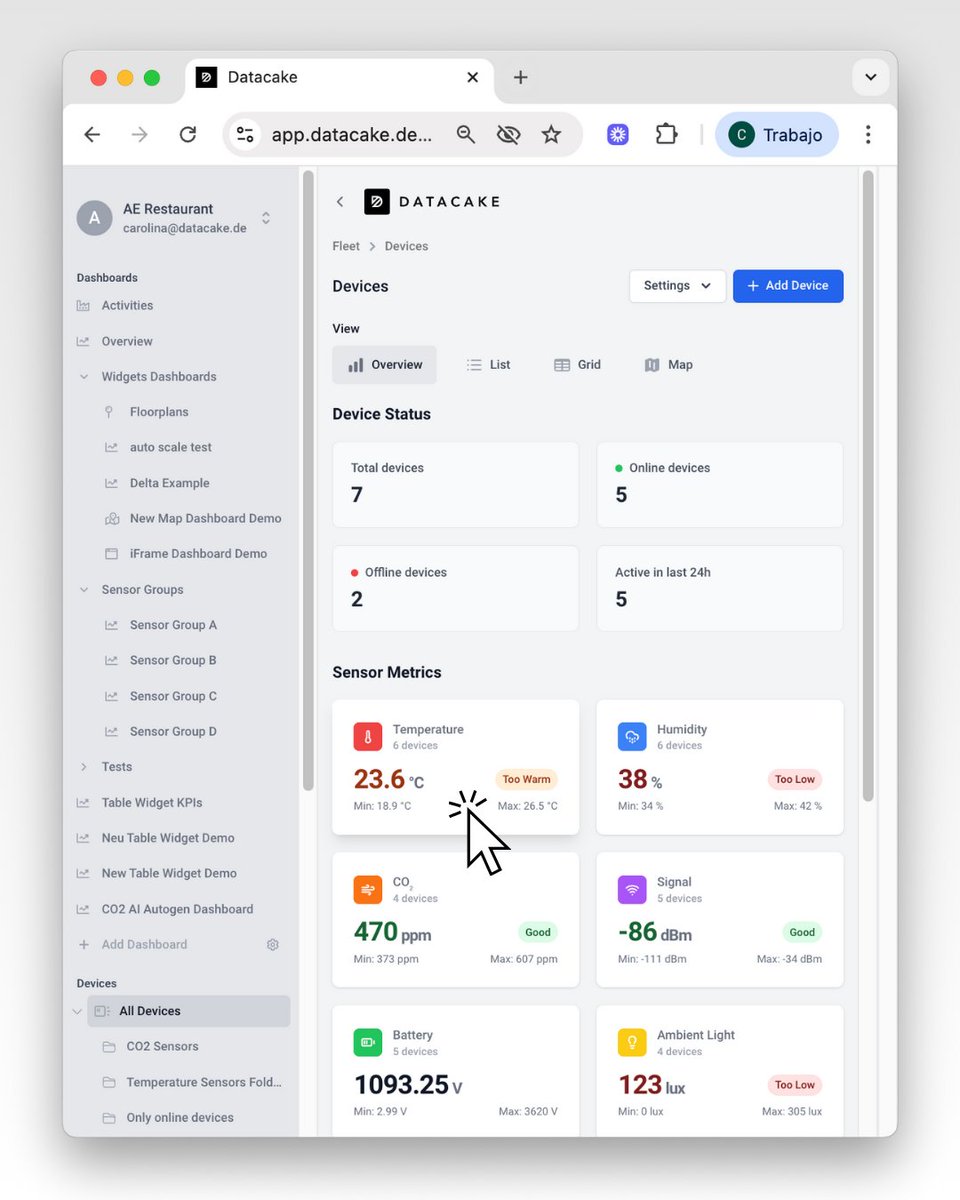This screenshot has width=960, height=1200.
Task: Click the Offline devices card
Action: (456, 588)
